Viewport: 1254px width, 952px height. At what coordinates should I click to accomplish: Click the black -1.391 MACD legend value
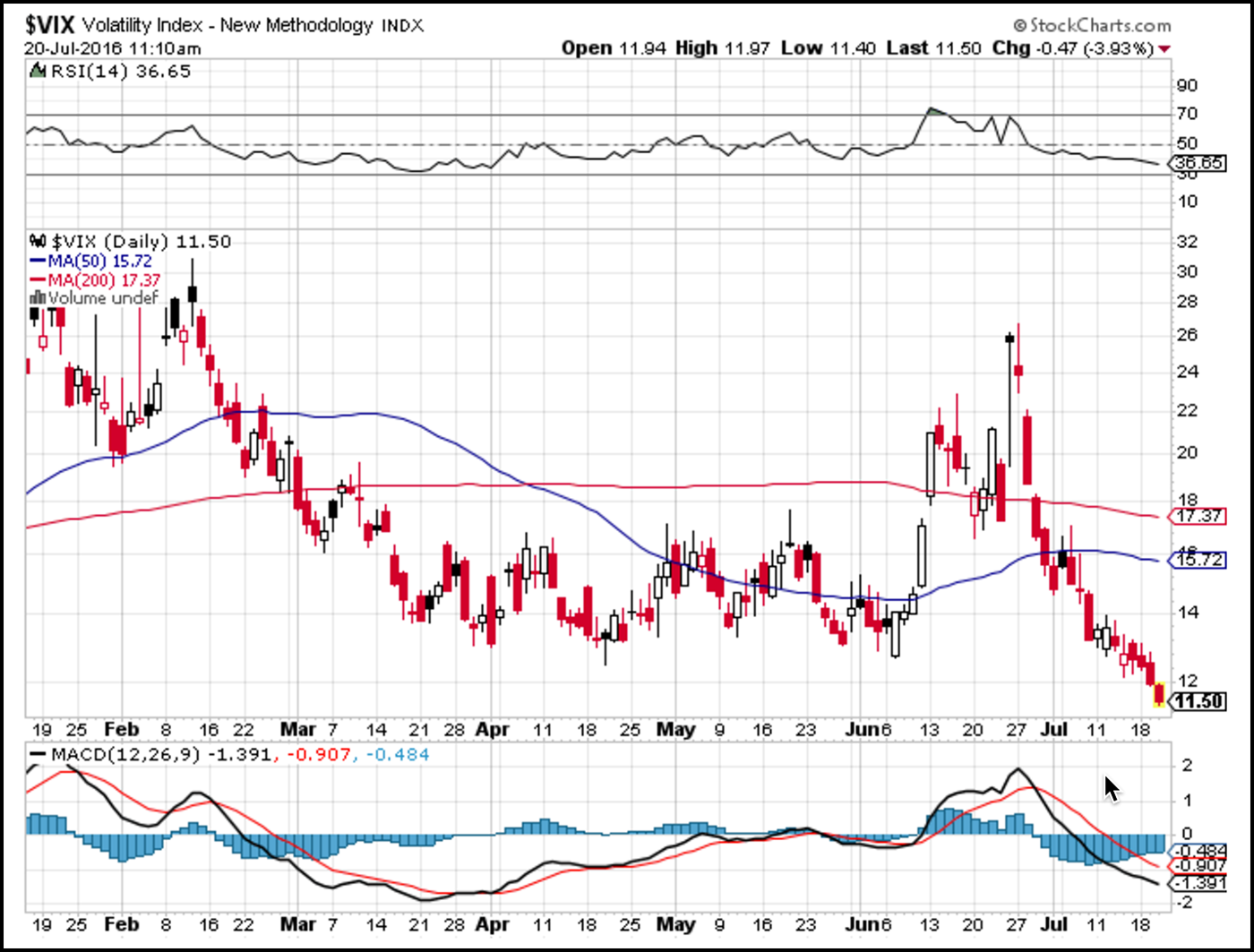click(x=238, y=754)
